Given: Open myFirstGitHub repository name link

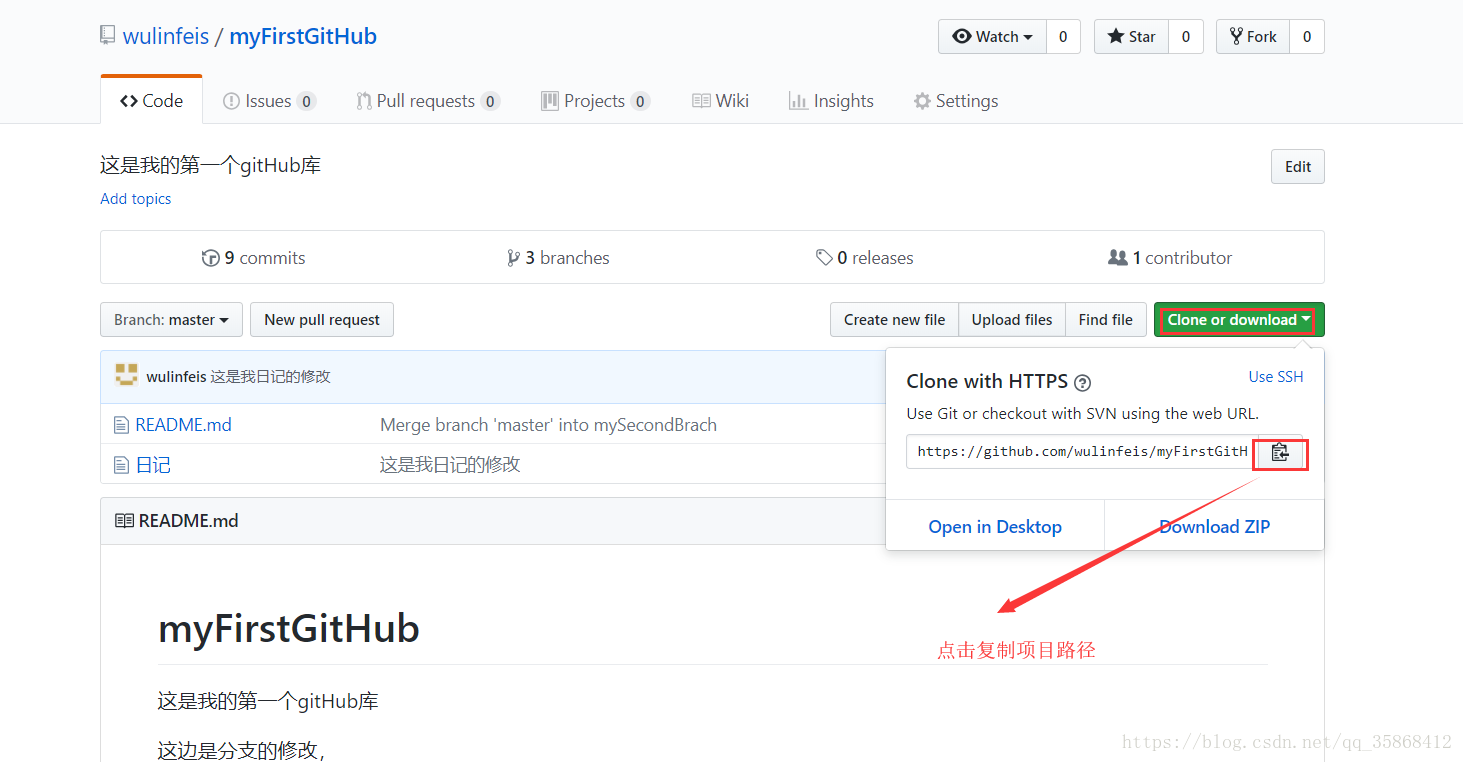Looking at the screenshot, I should tap(303, 37).
